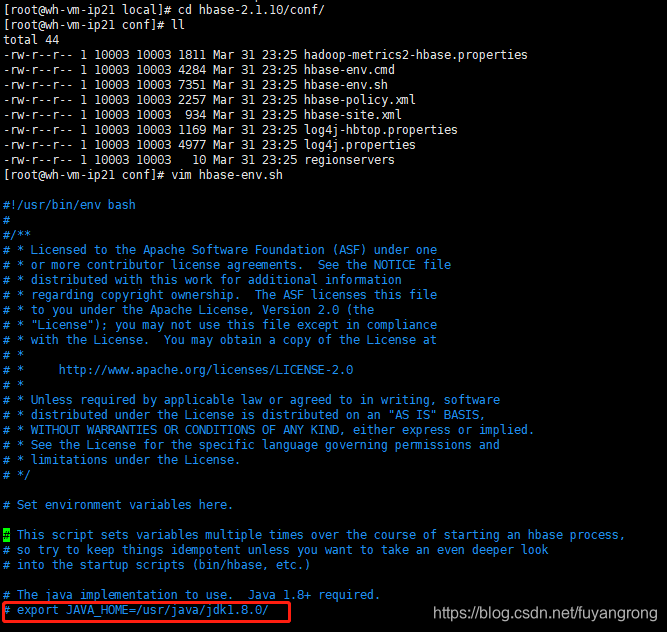Click file size 7351 in hbase-env.sh row
This screenshot has height=632, width=667.
tap(192, 85)
